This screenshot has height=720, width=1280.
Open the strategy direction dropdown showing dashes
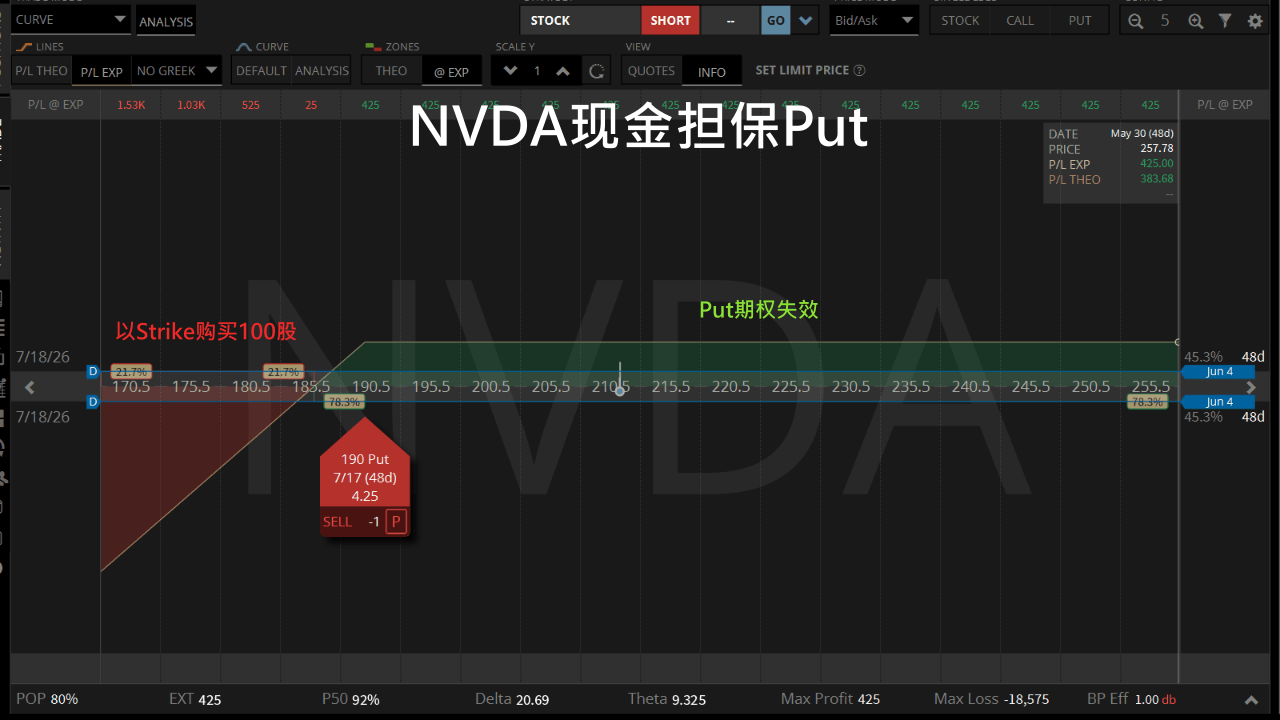[730, 20]
